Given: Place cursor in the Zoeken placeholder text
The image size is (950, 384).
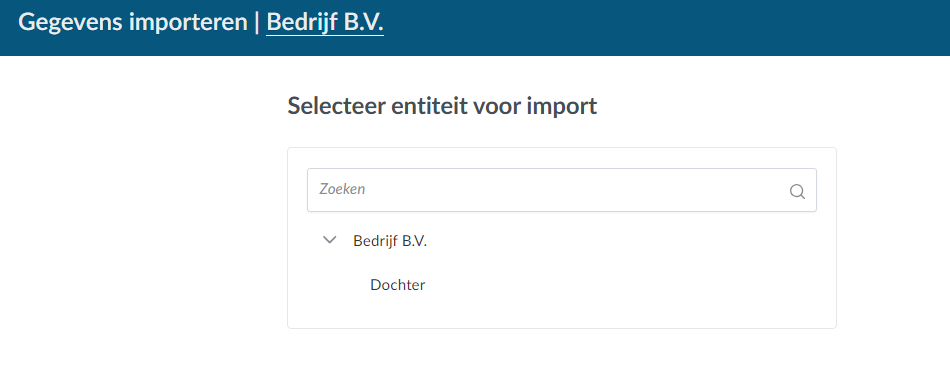Looking at the screenshot, I should [342, 189].
